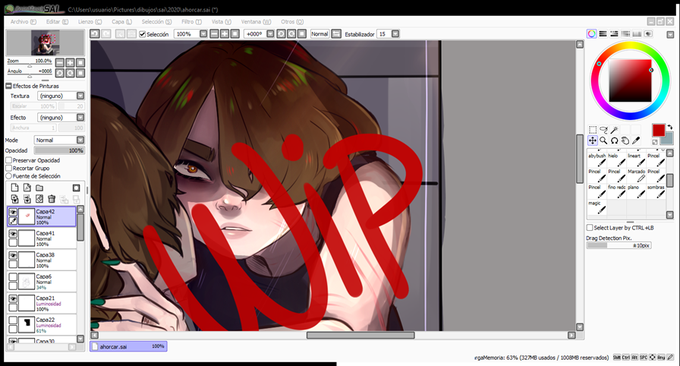This screenshot has height=366, width=680.
Task: Select the Hand pan tool
Action: (x=625, y=141)
